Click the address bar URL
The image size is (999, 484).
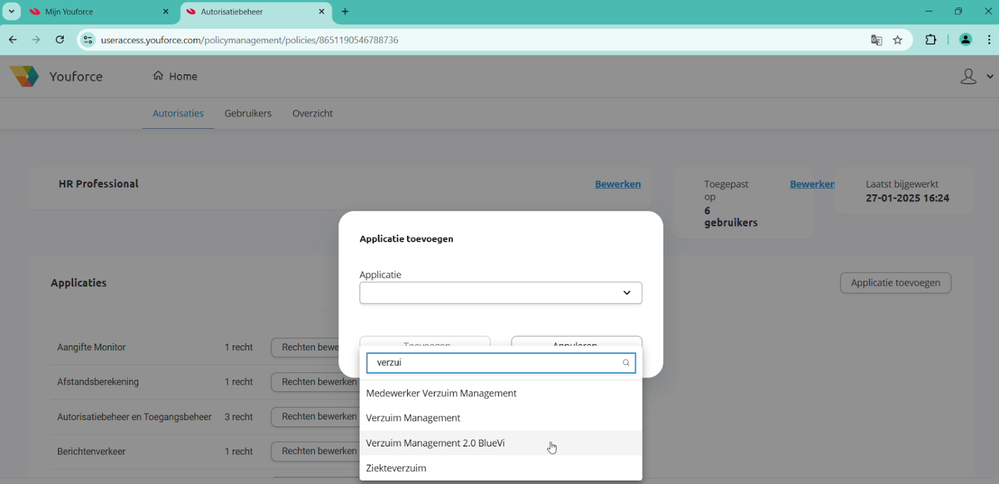[249, 39]
